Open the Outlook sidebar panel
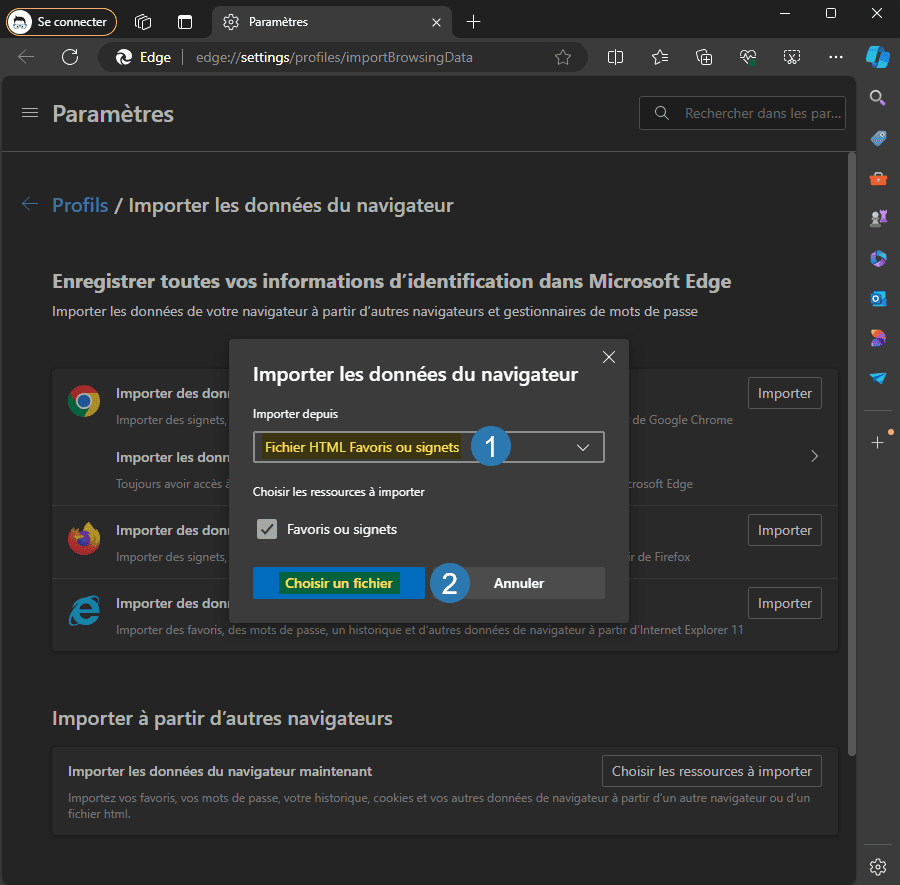The image size is (900, 885). point(877,298)
